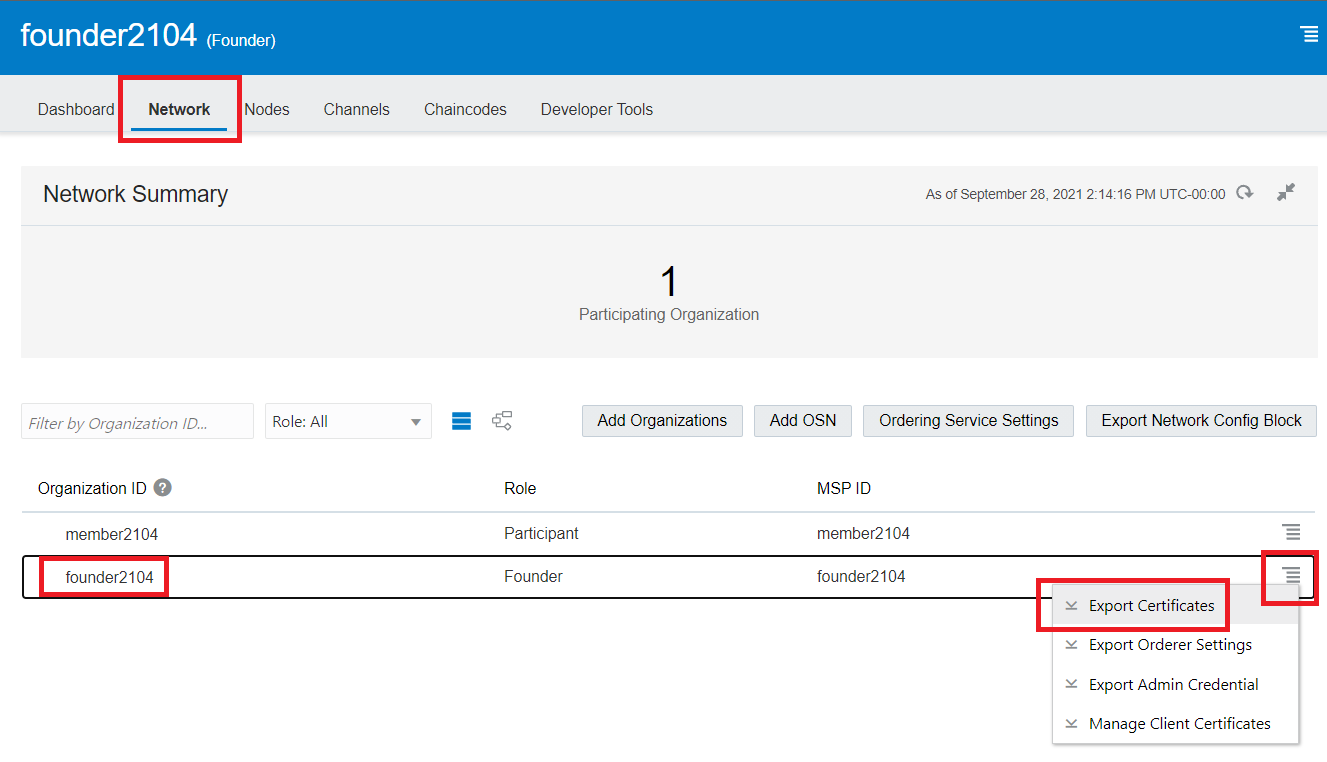1327x762 pixels.
Task: Select Export Admin Credential option
Action: tap(1173, 685)
